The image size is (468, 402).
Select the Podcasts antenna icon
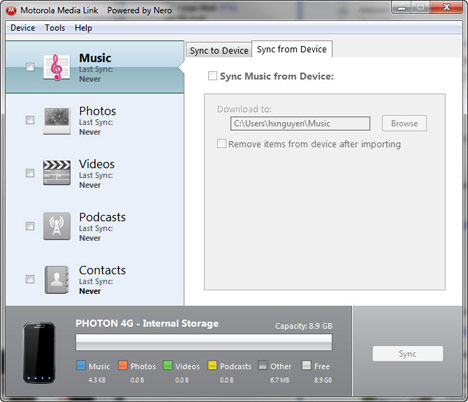point(57,226)
